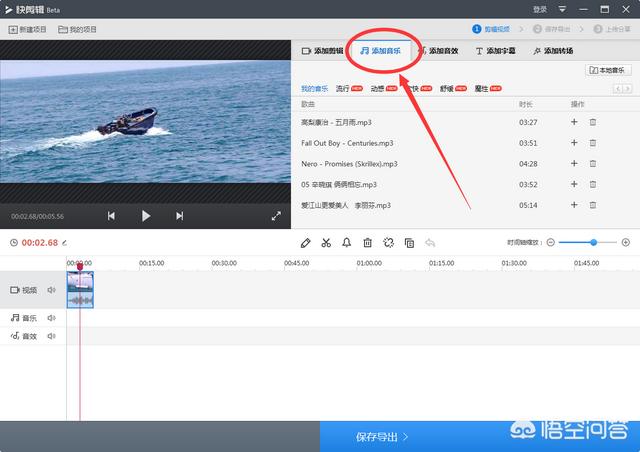This screenshot has height=452, width=640.
Task: Open the 添加音乐 (add music) tab
Action: (380, 51)
